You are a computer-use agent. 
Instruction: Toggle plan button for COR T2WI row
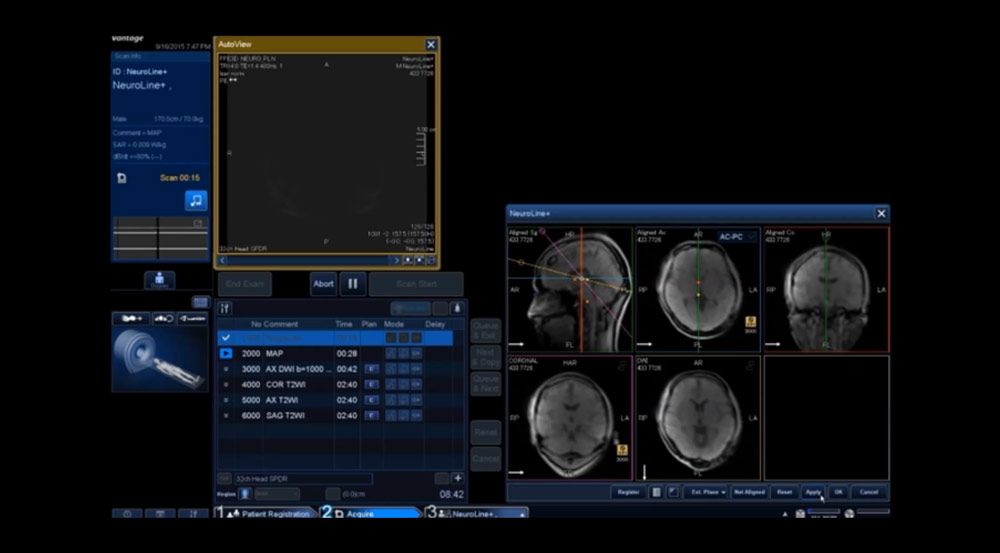click(371, 384)
